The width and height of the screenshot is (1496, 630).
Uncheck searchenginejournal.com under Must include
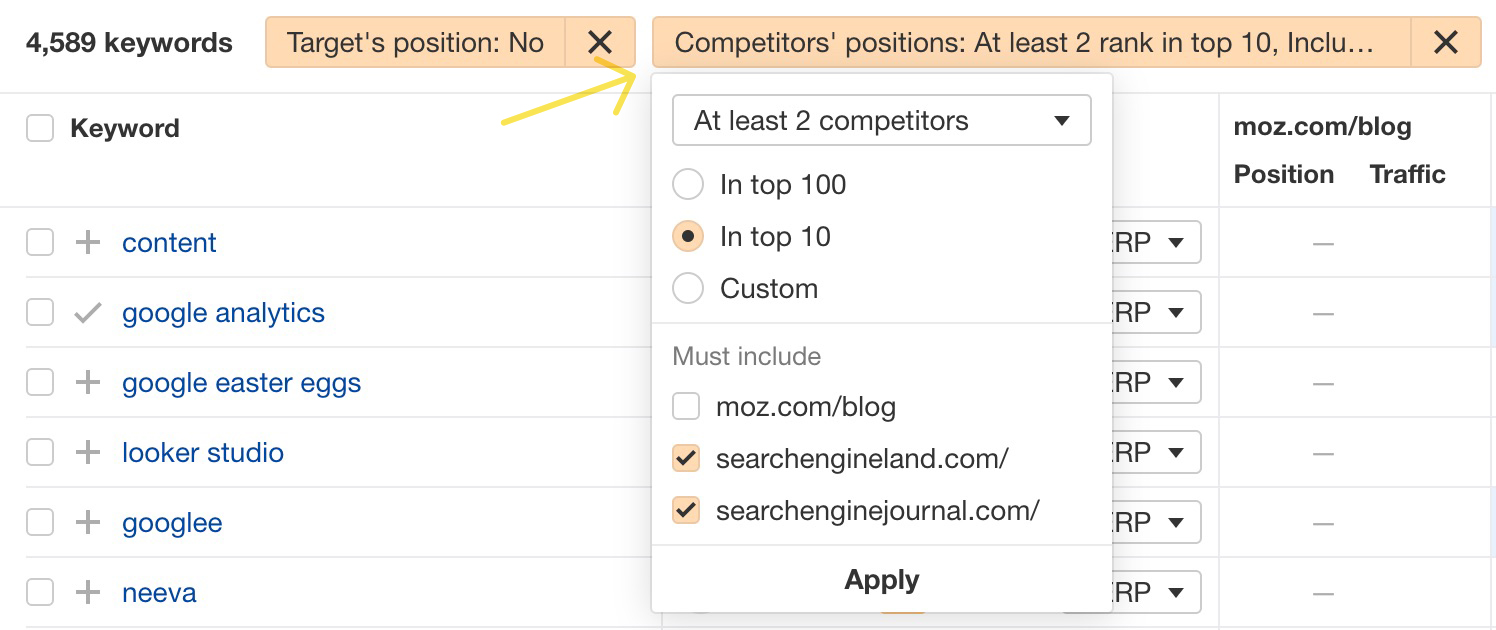tap(686, 510)
